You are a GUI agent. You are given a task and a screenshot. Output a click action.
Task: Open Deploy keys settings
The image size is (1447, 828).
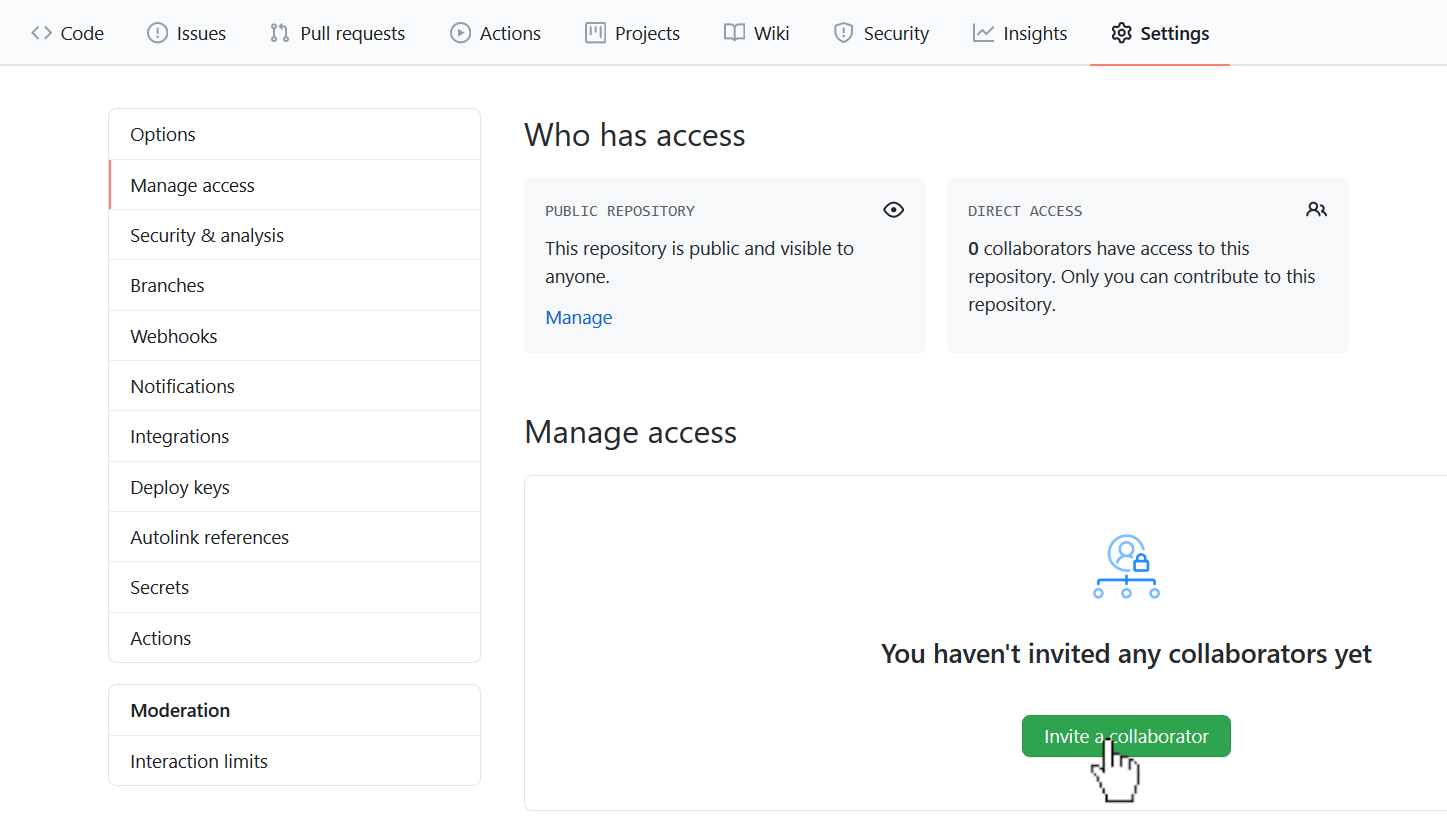(295, 487)
